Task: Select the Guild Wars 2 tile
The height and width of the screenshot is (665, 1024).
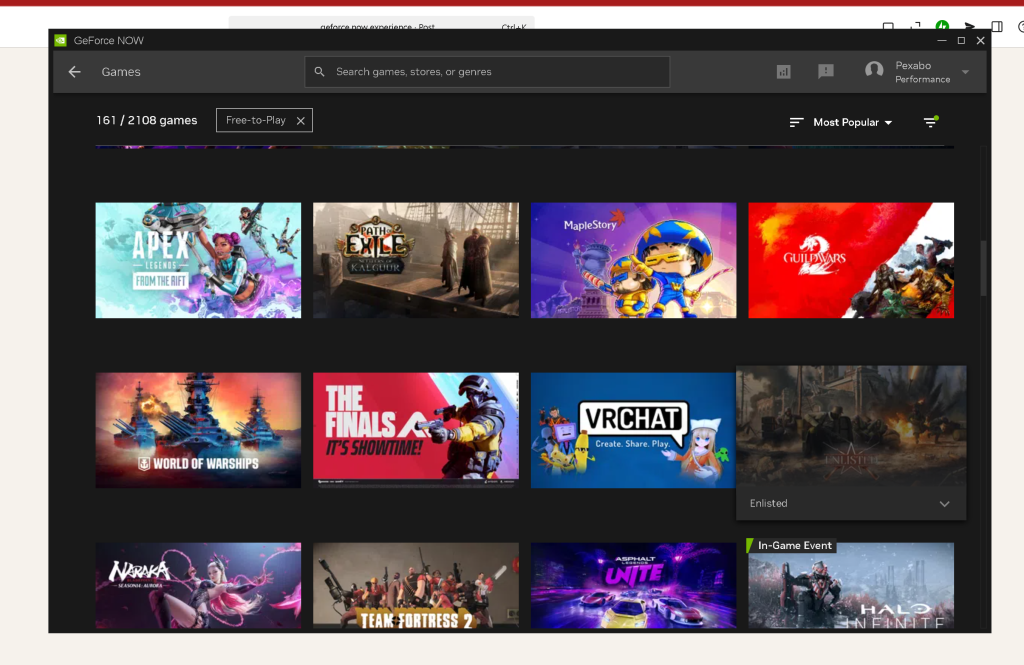Action: tap(851, 260)
